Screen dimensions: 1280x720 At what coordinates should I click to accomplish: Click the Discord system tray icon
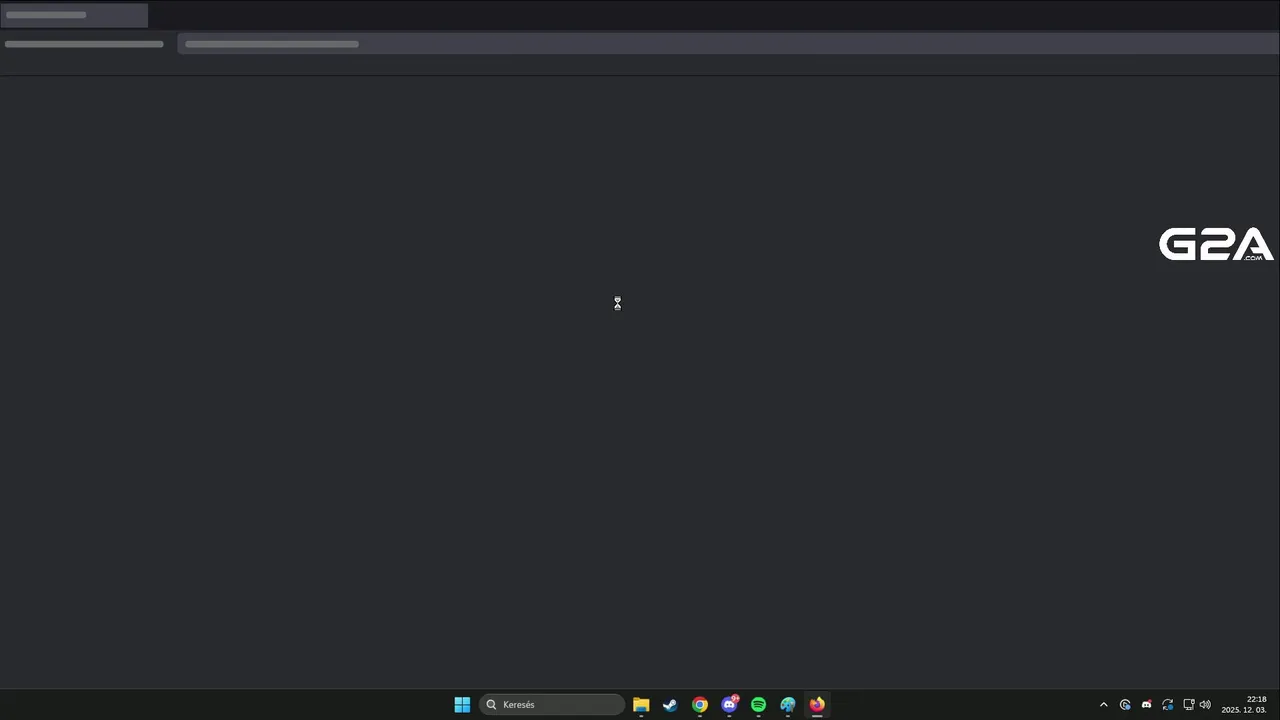[x=1146, y=705]
